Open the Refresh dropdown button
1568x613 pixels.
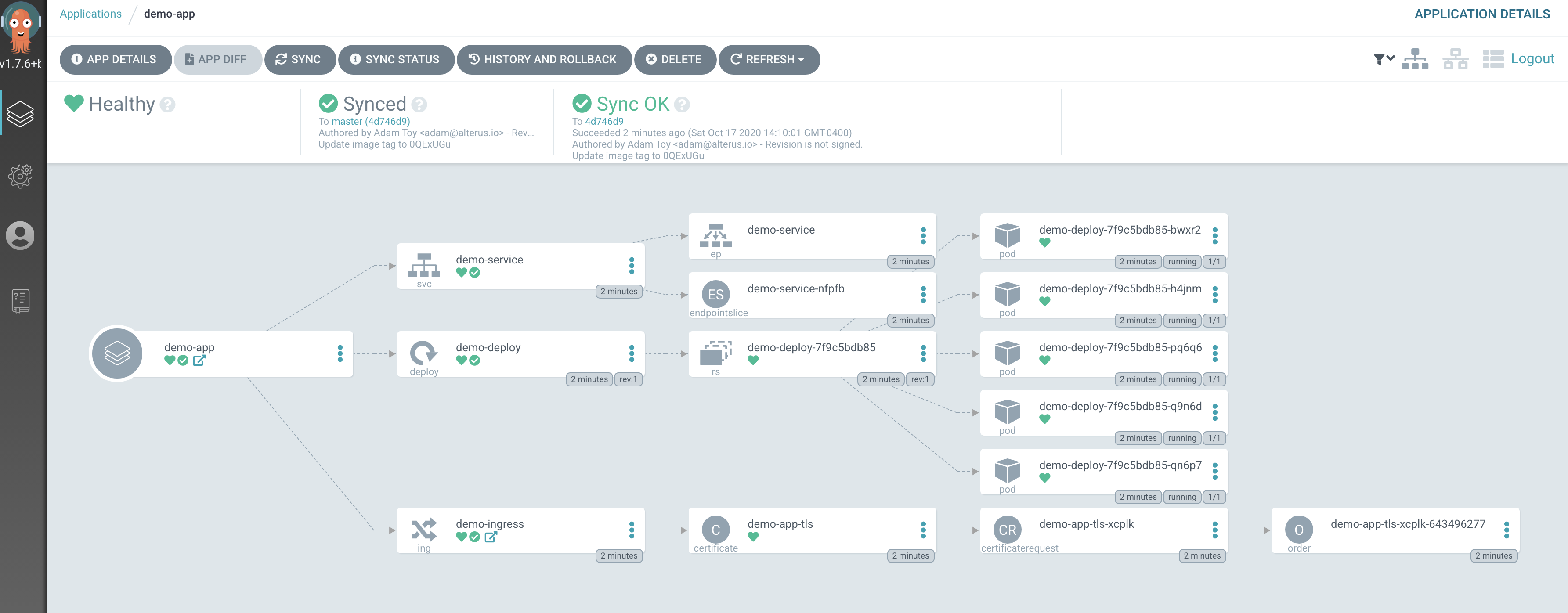(x=769, y=59)
